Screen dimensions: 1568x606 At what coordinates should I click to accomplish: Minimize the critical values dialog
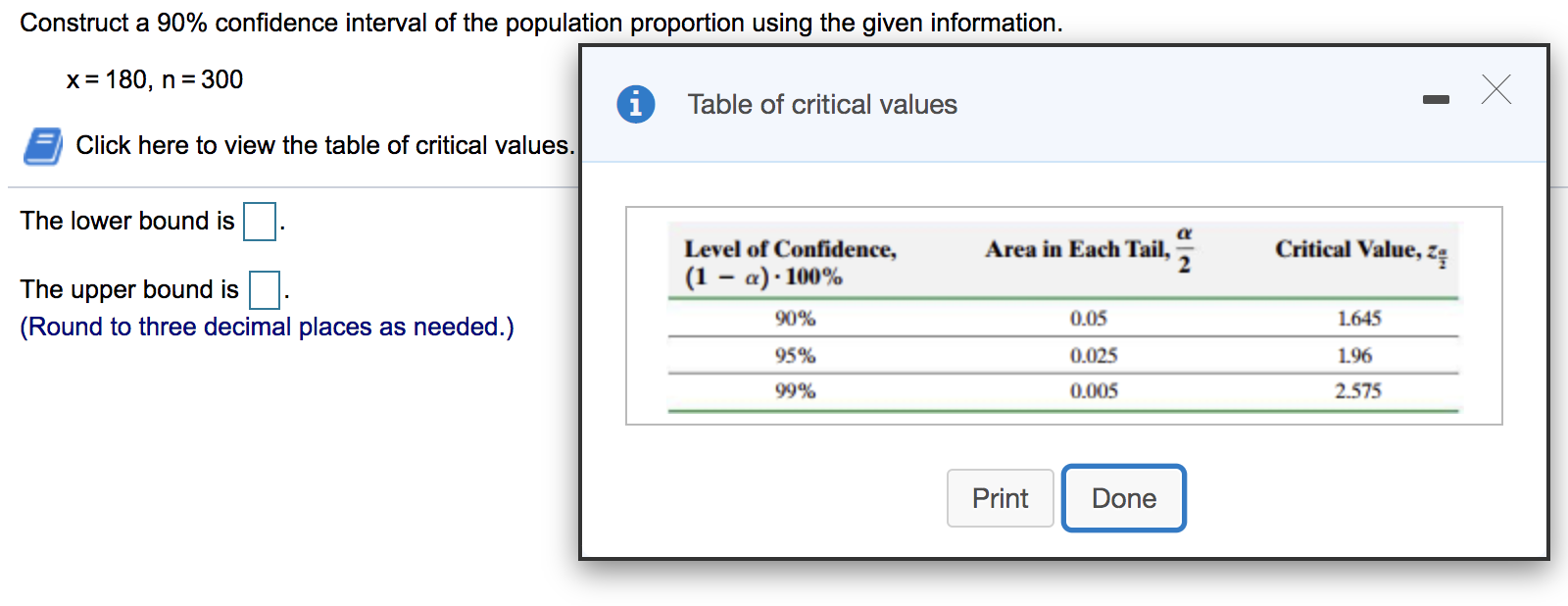[x=1436, y=99]
